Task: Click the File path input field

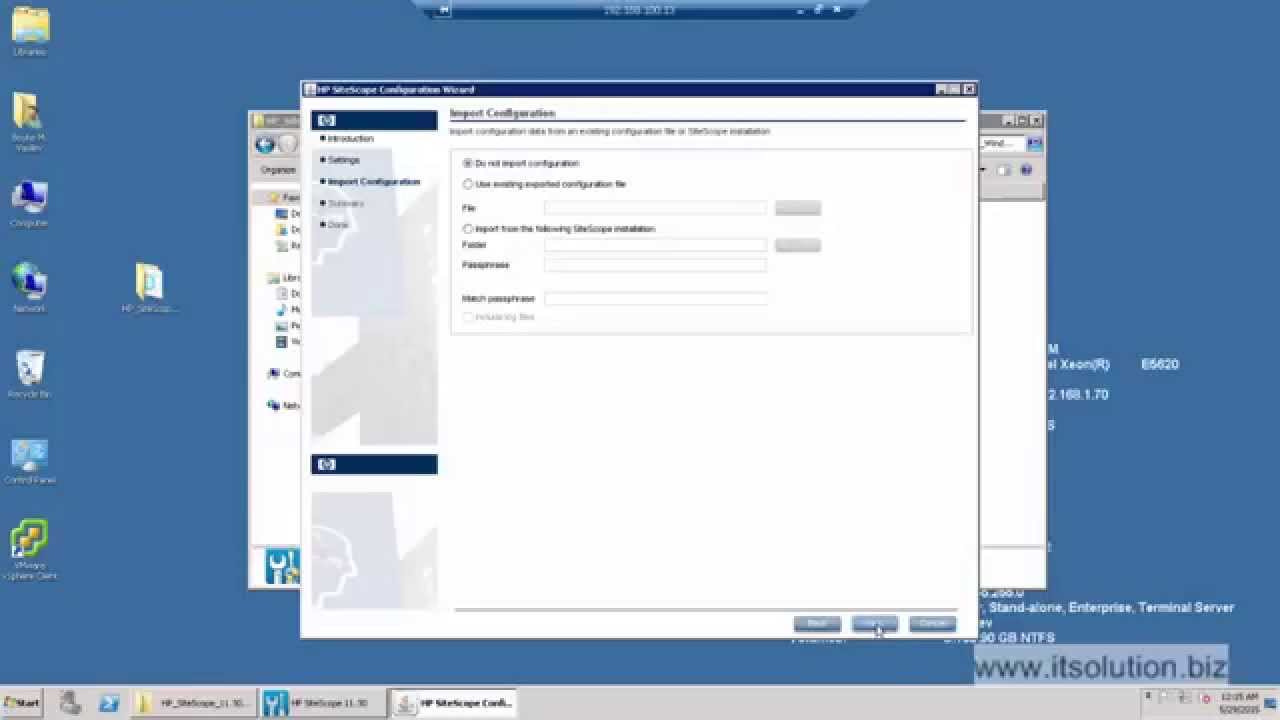Action: coord(655,208)
